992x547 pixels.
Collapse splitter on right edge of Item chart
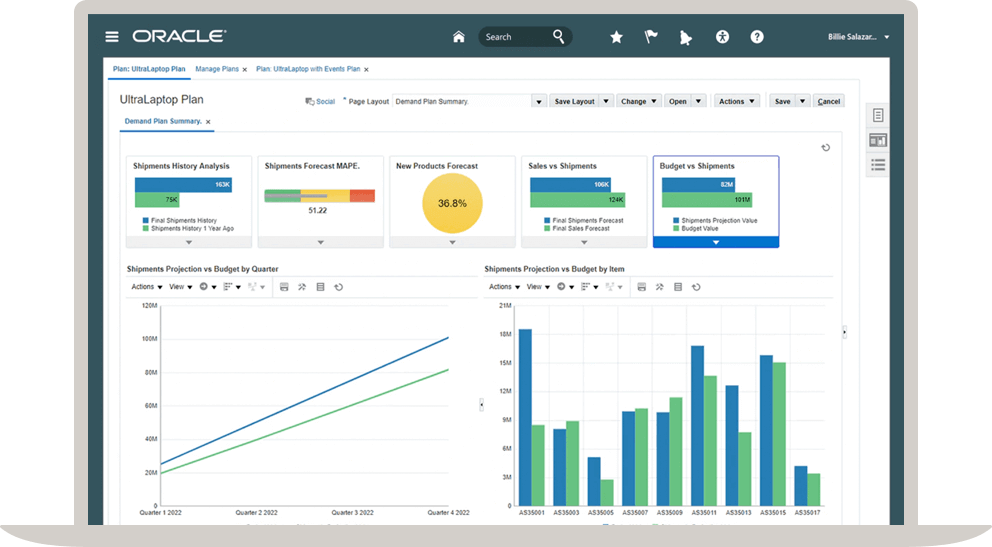click(x=844, y=332)
